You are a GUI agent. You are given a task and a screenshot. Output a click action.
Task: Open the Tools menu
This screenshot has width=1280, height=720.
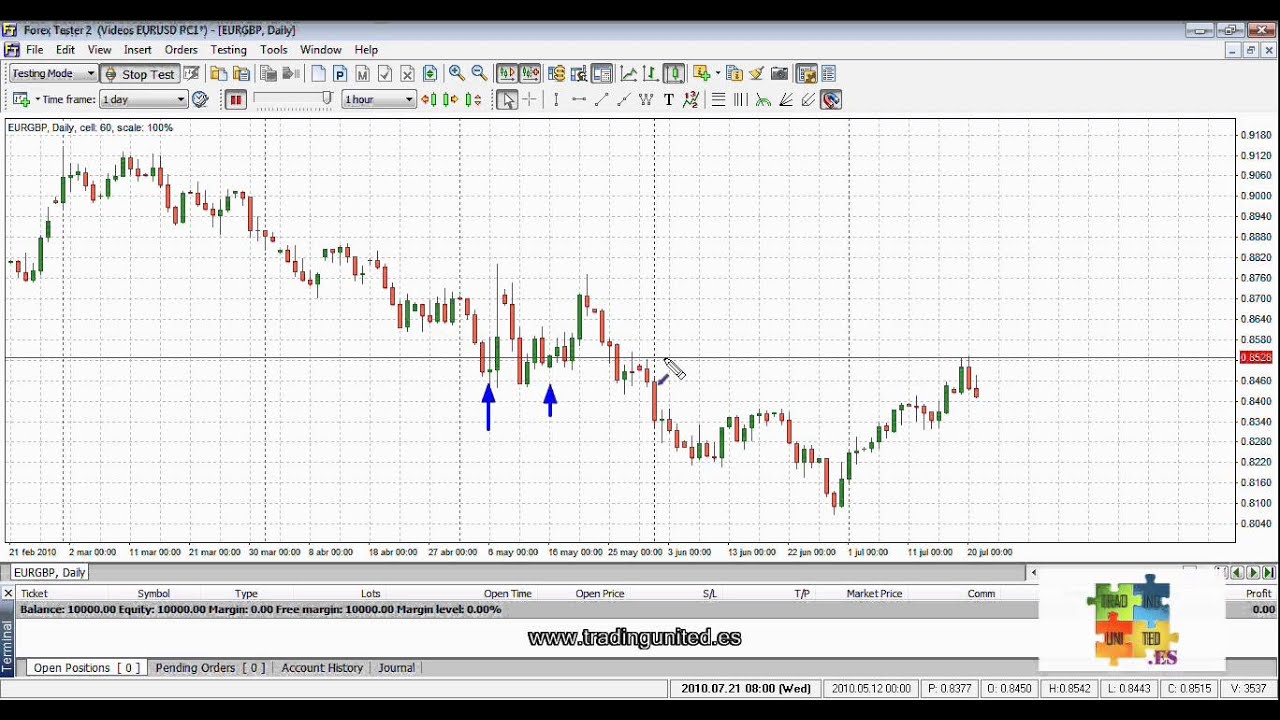[x=273, y=49]
